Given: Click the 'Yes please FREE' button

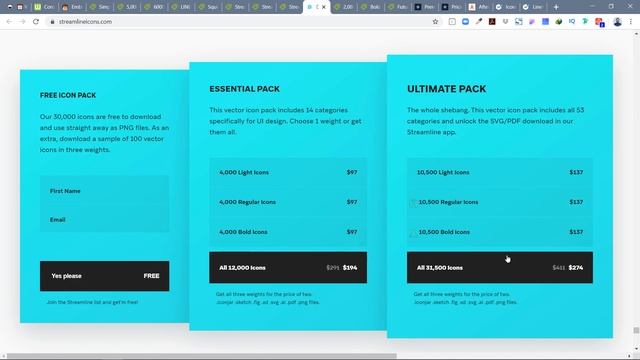Looking at the screenshot, I should point(104,276).
